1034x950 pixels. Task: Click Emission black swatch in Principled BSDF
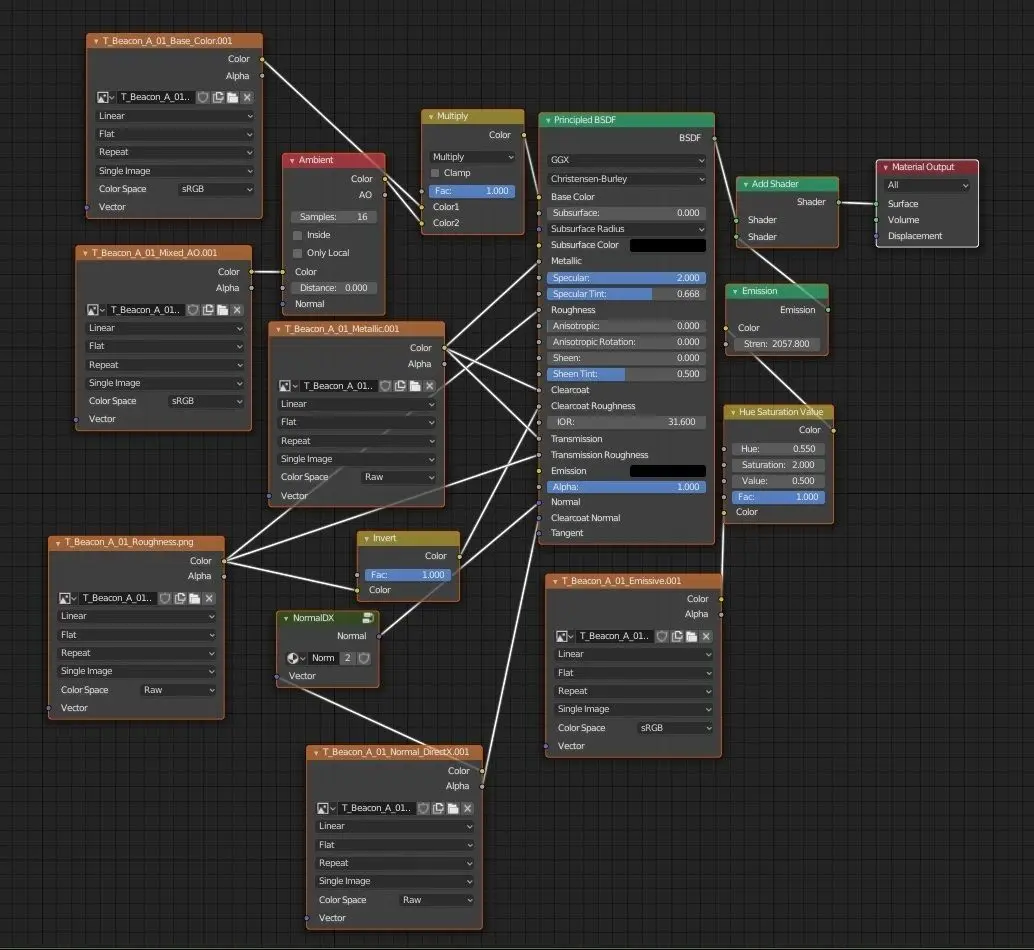pyautogui.click(x=668, y=471)
